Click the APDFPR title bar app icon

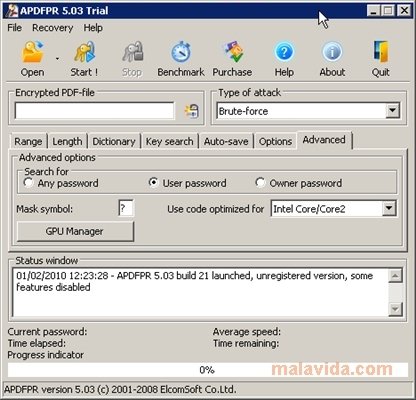pos(11,11)
